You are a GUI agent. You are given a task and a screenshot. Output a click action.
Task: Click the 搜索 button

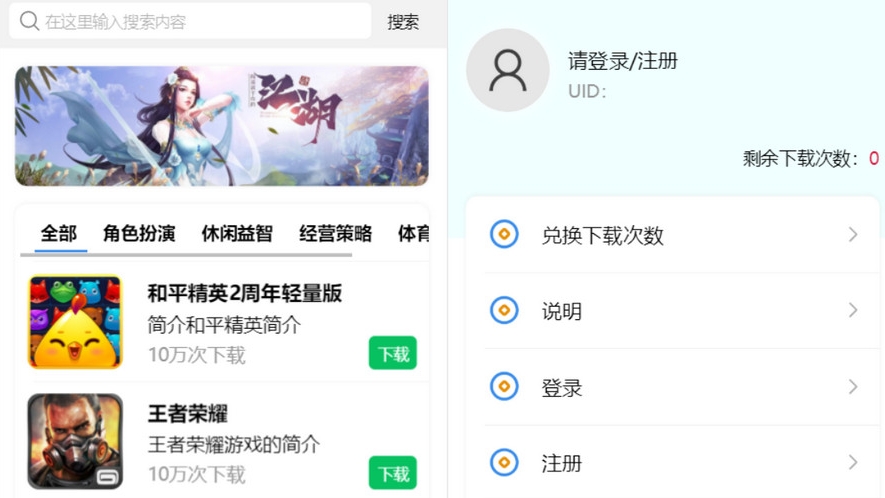coord(403,22)
